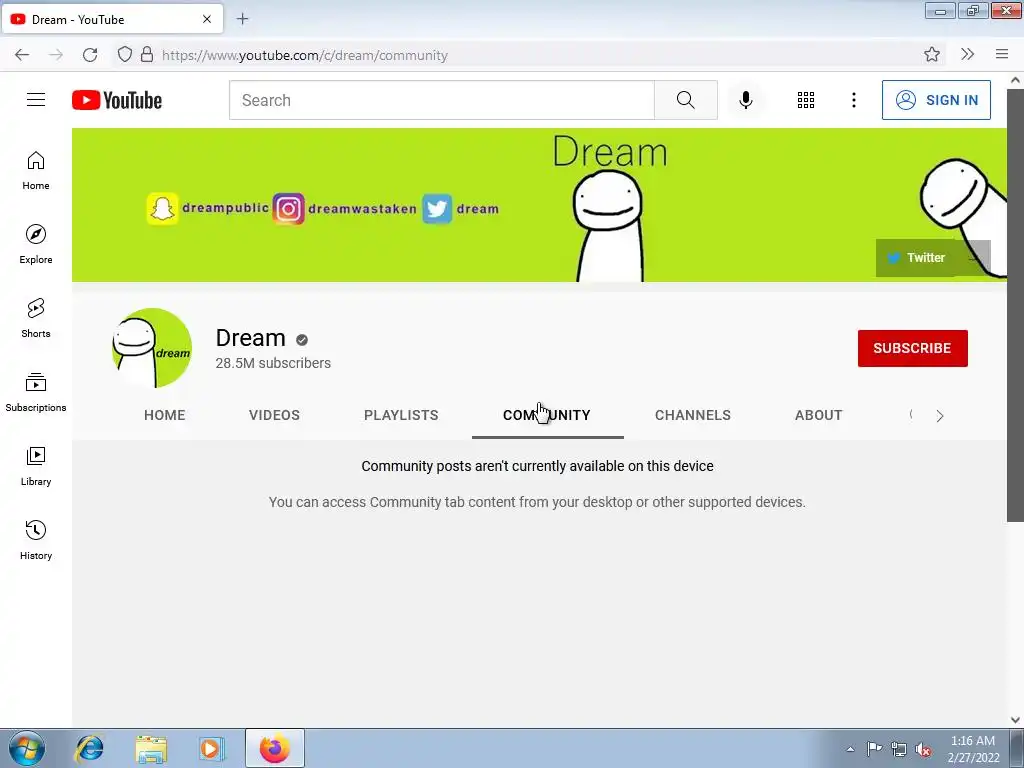Screen dimensions: 1024x768
Task: Switch to the CHANNELS tab
Action: 693,415
